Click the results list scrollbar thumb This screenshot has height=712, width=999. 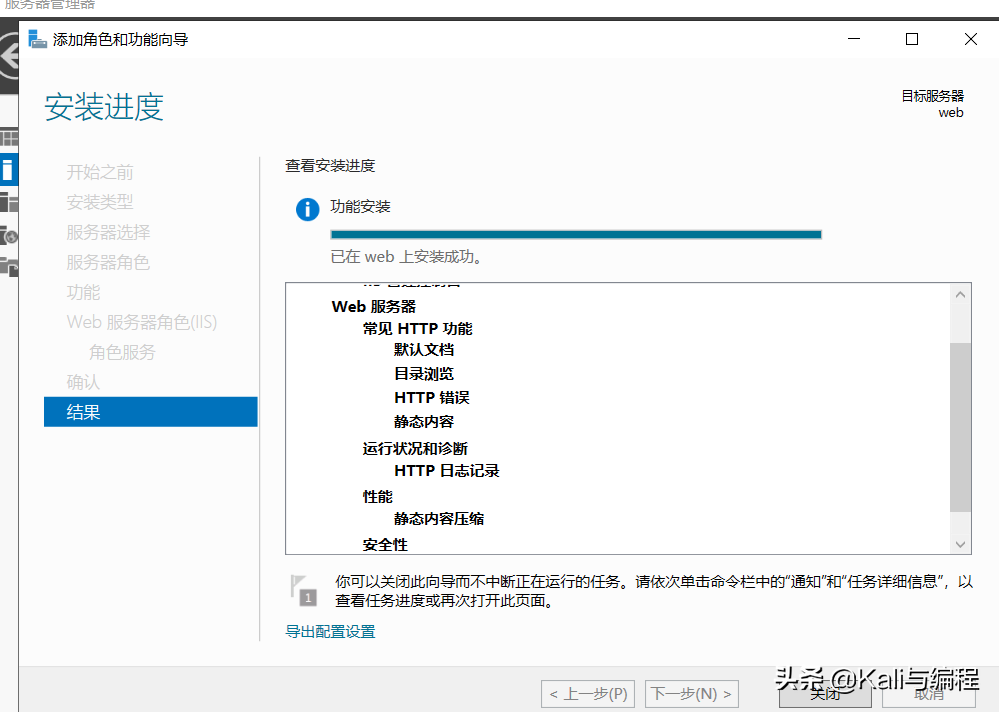tap(960, 427)
